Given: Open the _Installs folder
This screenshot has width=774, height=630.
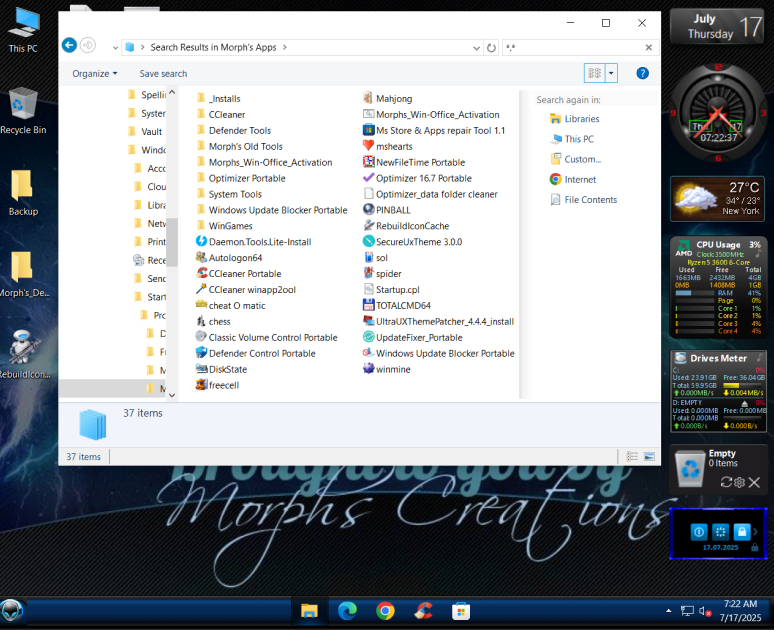Looking at the screenshot, I should [x=218, y=98].
